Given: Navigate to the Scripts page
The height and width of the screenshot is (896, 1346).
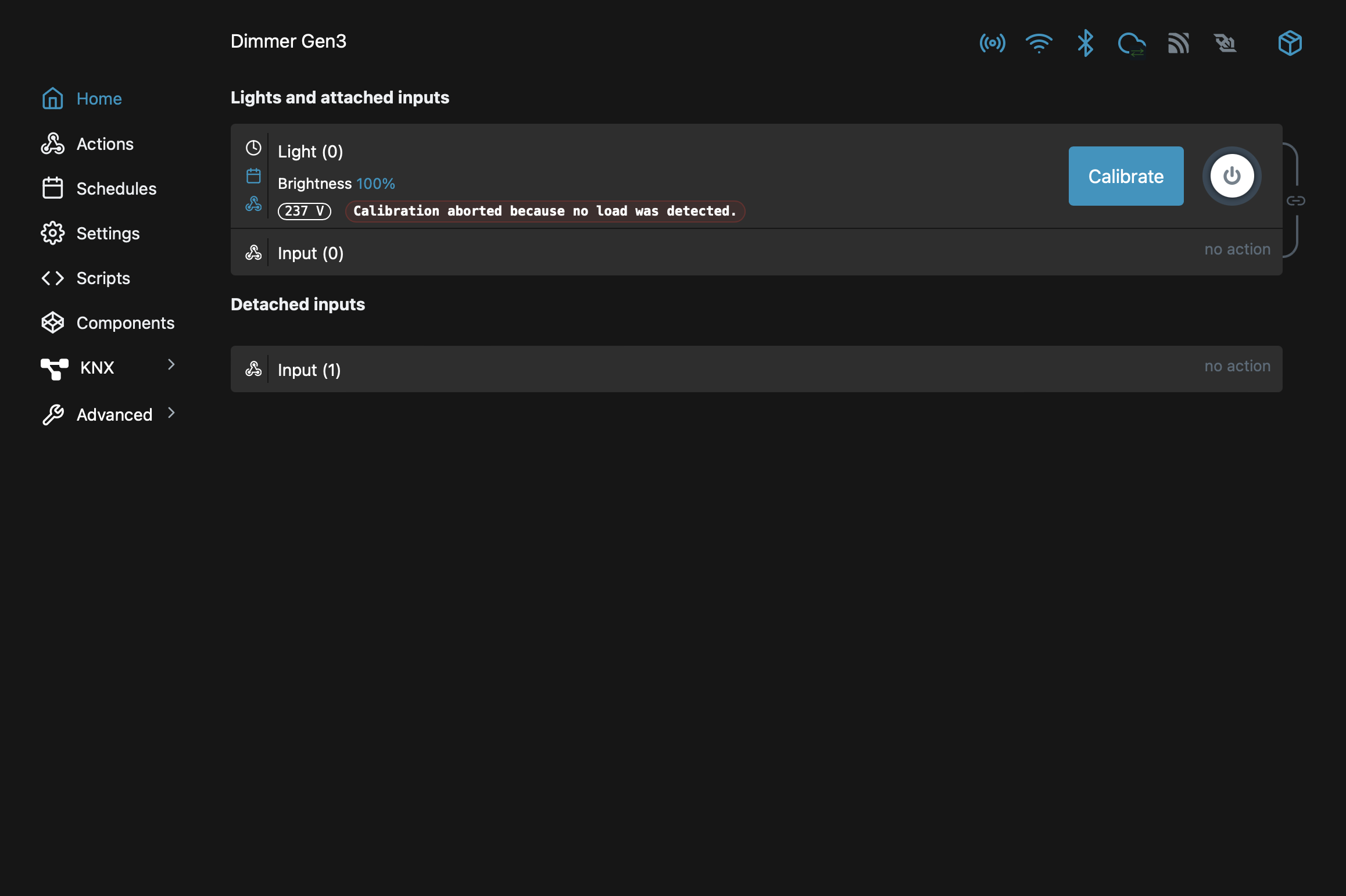Looking at the screenshot, I should click(103, 278).
